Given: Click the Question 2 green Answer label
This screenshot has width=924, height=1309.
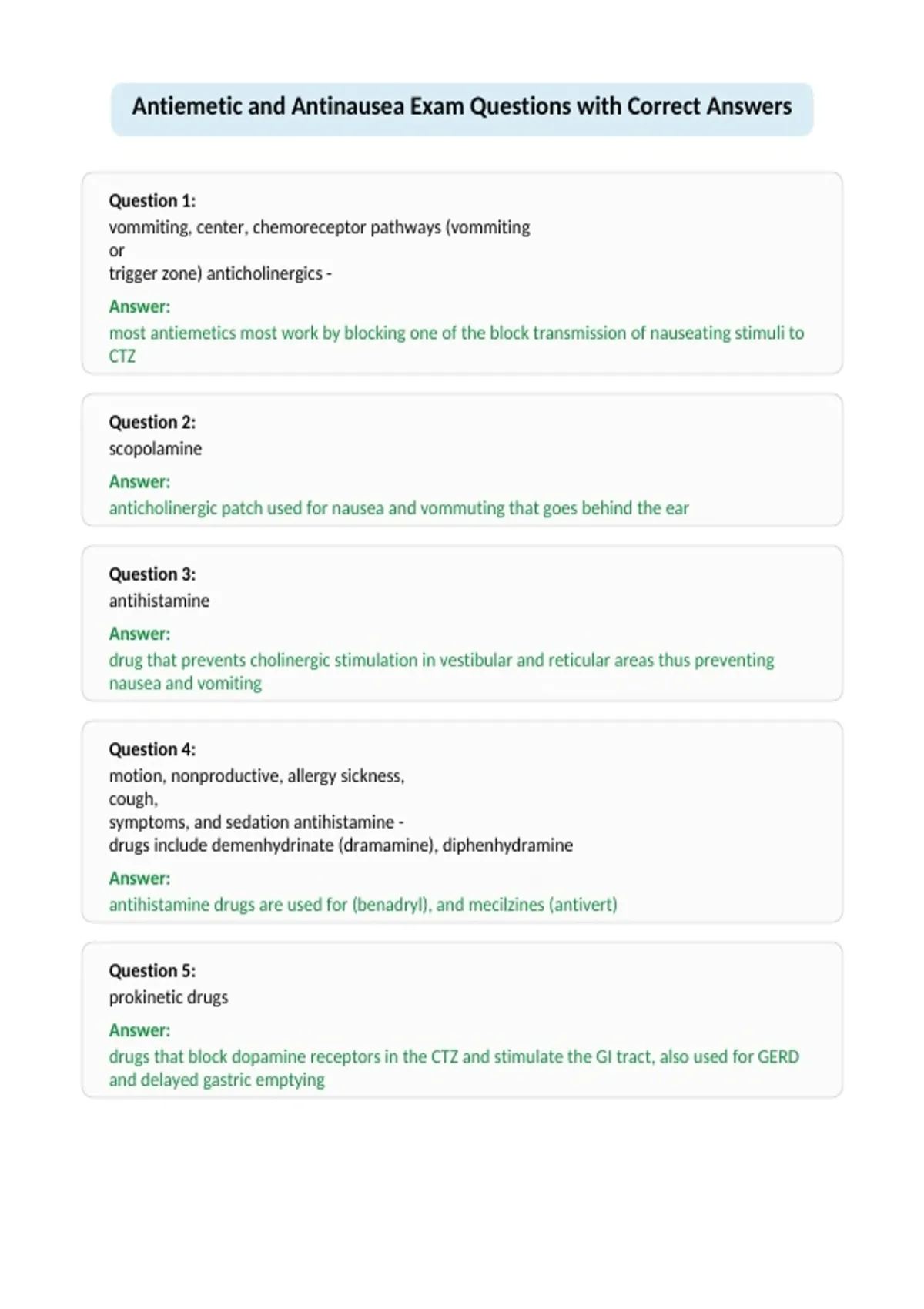Looking at the screenshot, I should click(139, 482).
